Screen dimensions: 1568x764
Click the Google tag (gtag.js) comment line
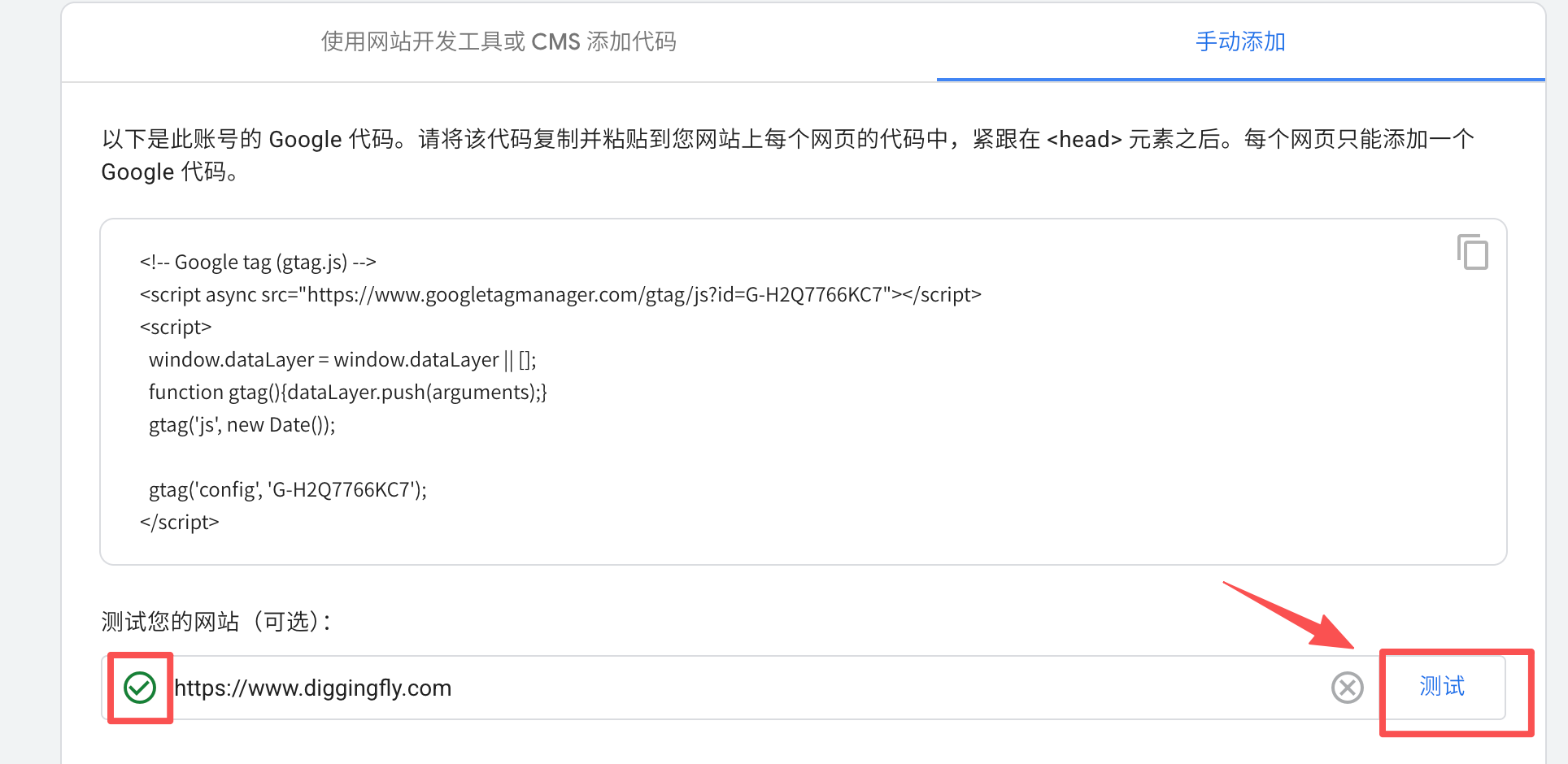(x=258, y=262)
